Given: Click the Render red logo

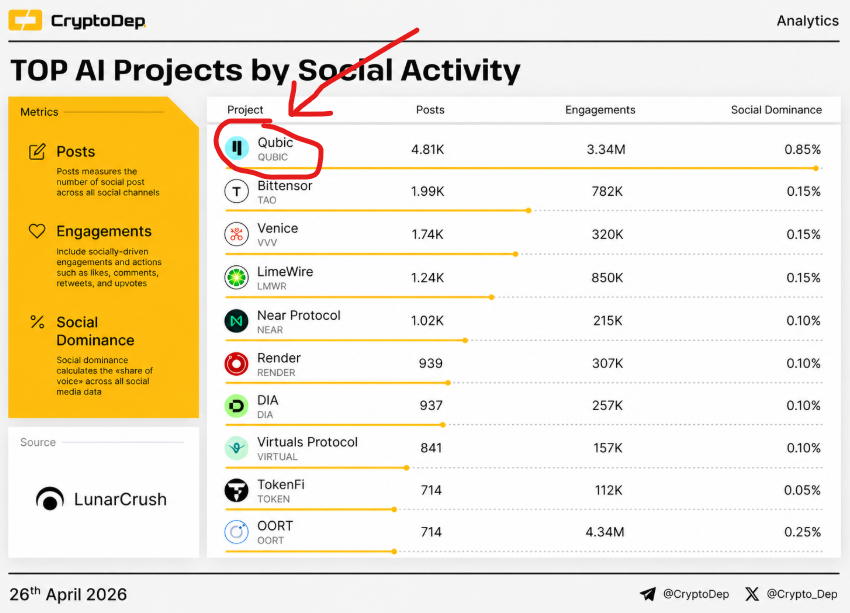Looking at the screenshot, I should coord(236,364).
